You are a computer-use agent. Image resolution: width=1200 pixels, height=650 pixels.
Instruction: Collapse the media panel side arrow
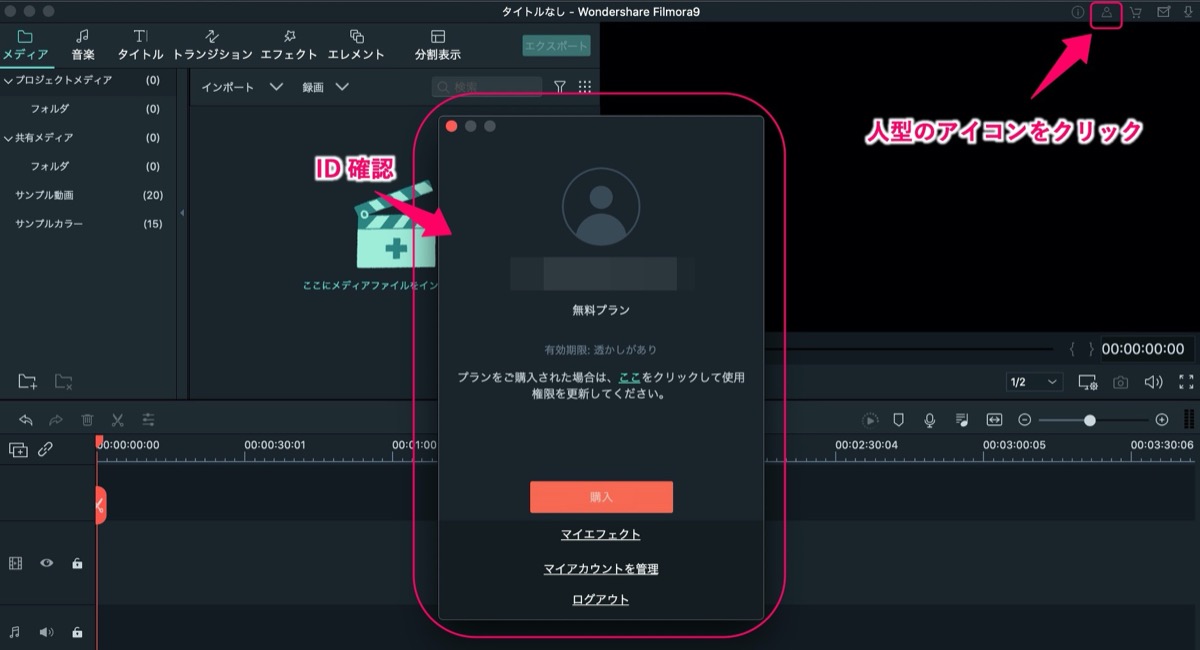tap(182, 213)
